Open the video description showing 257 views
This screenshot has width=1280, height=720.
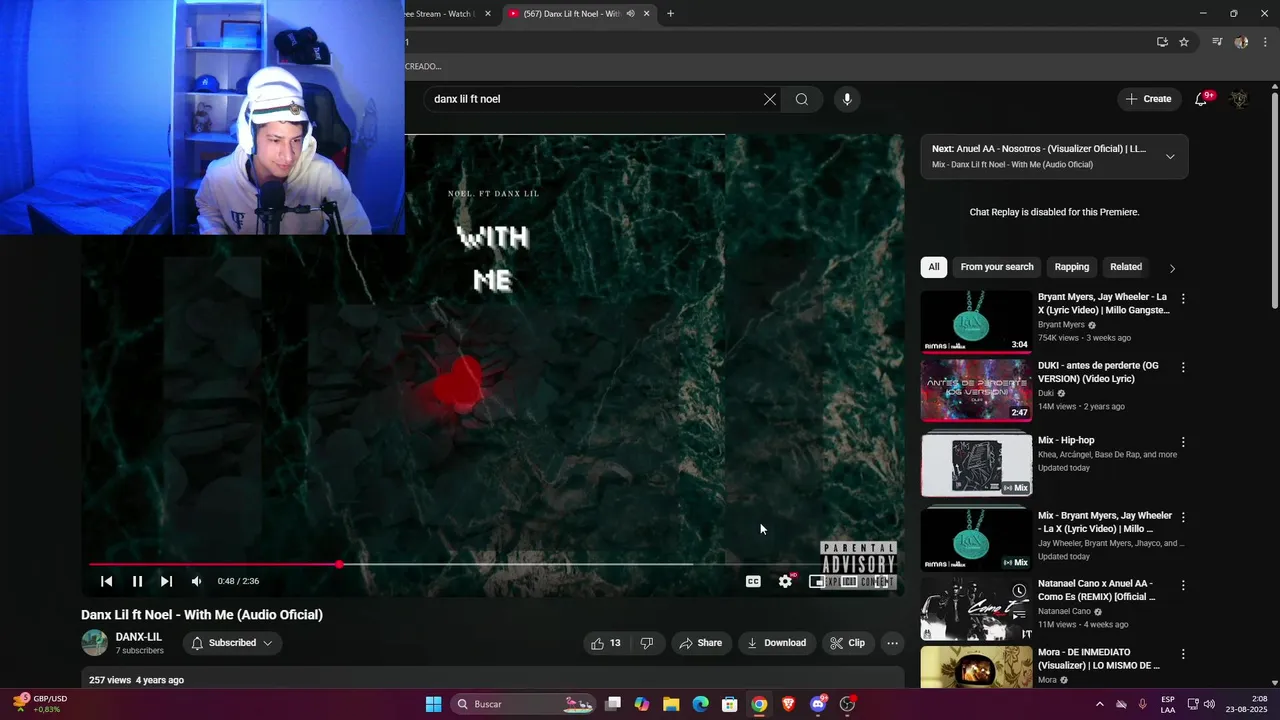pos(492,680)
